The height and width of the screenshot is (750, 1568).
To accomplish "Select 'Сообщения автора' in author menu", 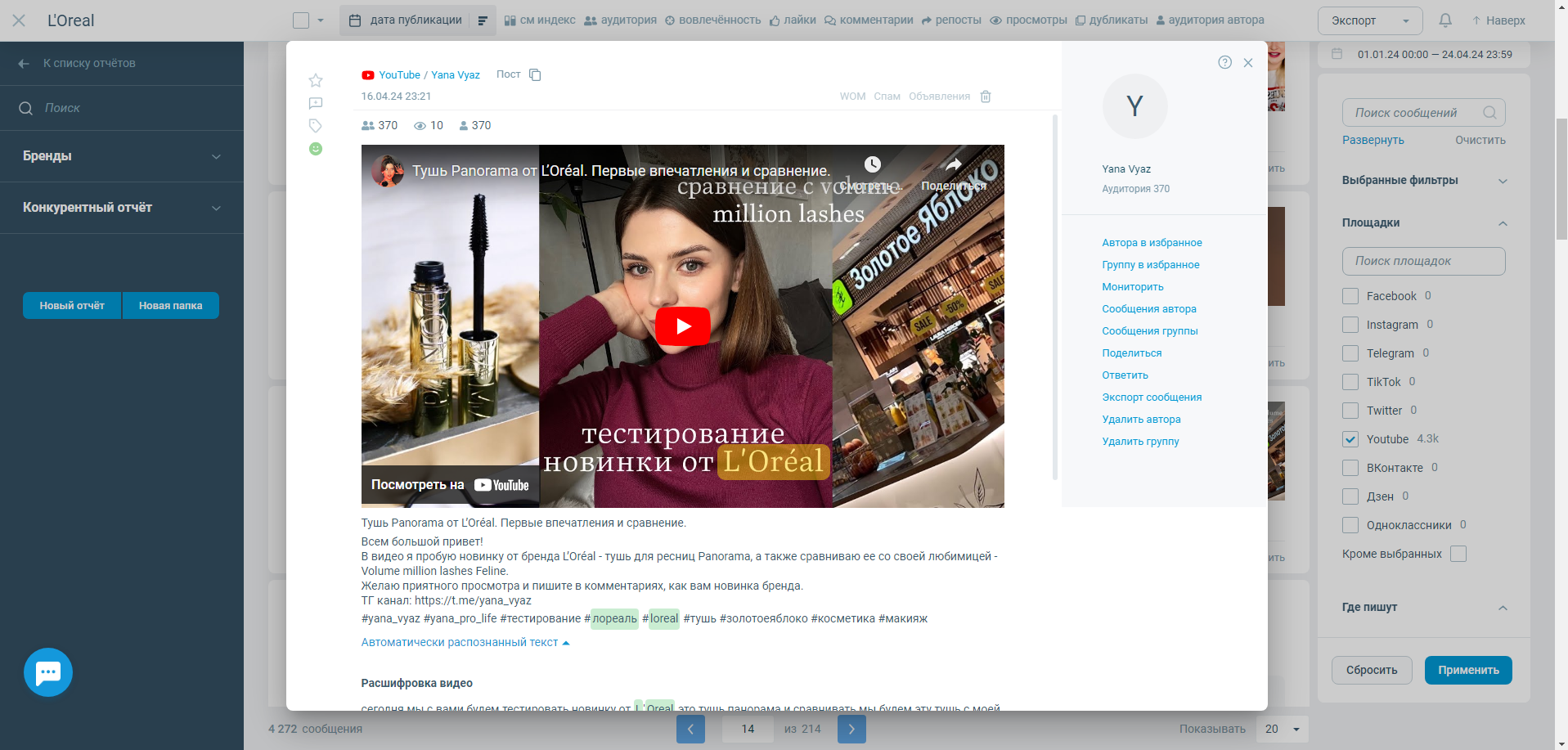I will click(x=1148, y=309).
